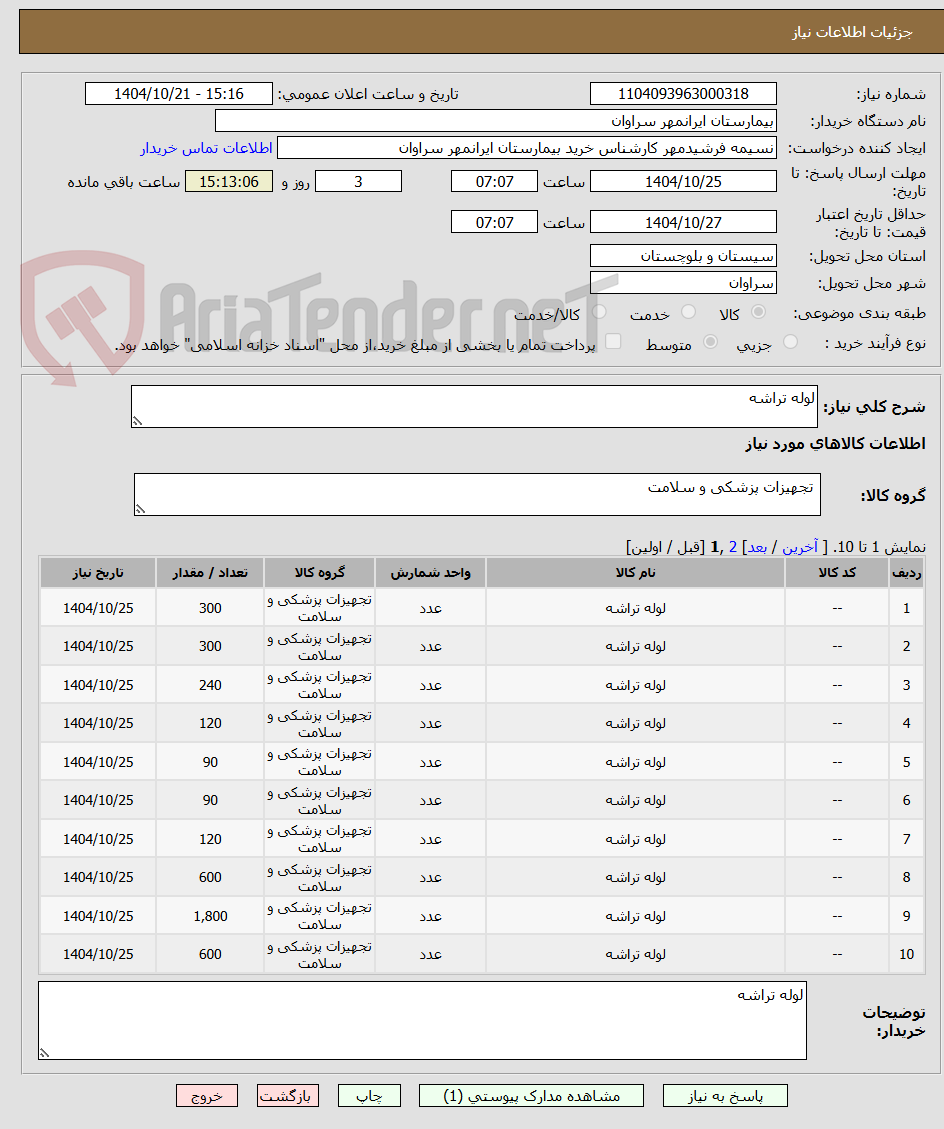Click the توضیحات خریدار text area

[423, 1020]
